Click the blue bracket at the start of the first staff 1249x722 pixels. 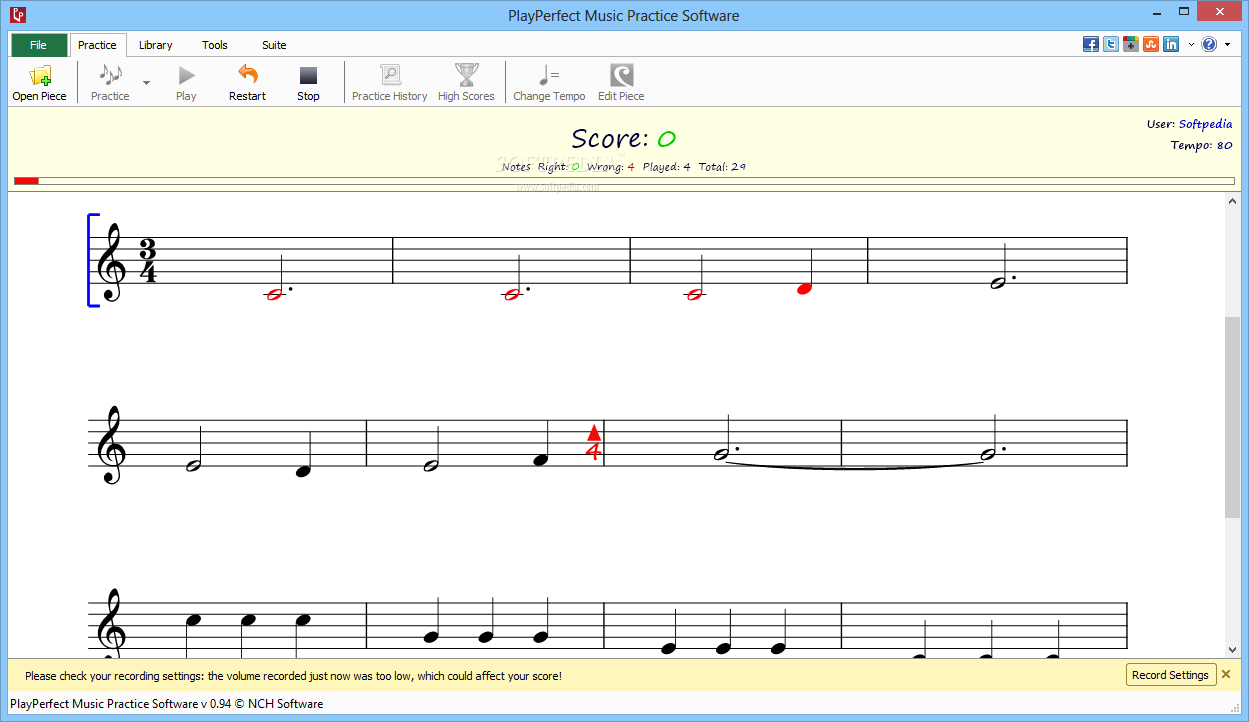tap(93, 260)
